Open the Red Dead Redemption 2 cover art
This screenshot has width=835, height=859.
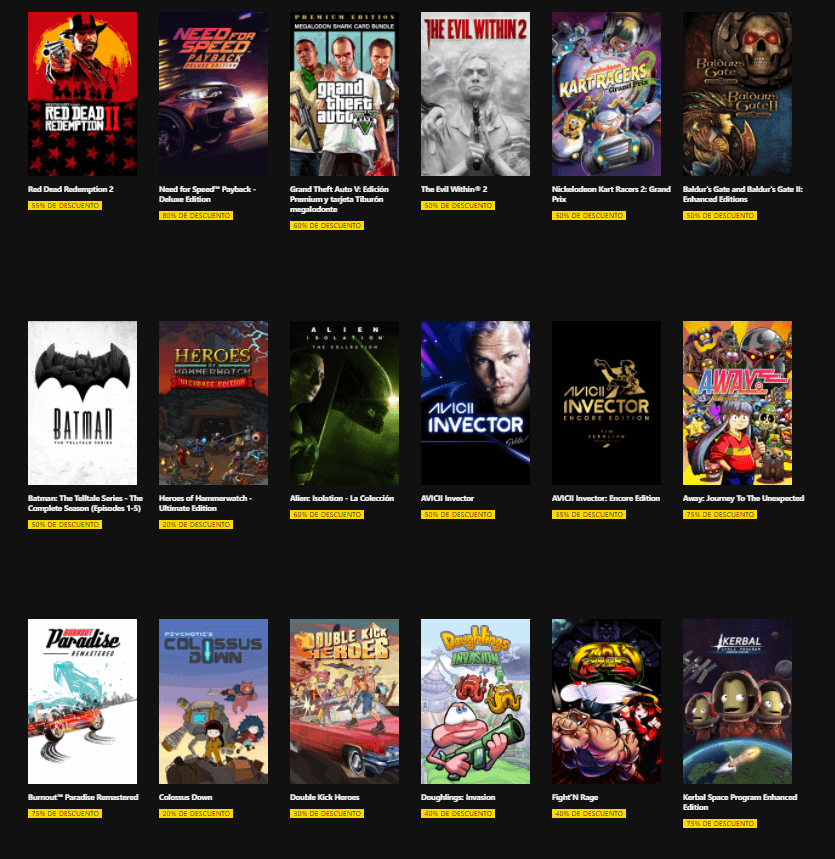[82, 94]
